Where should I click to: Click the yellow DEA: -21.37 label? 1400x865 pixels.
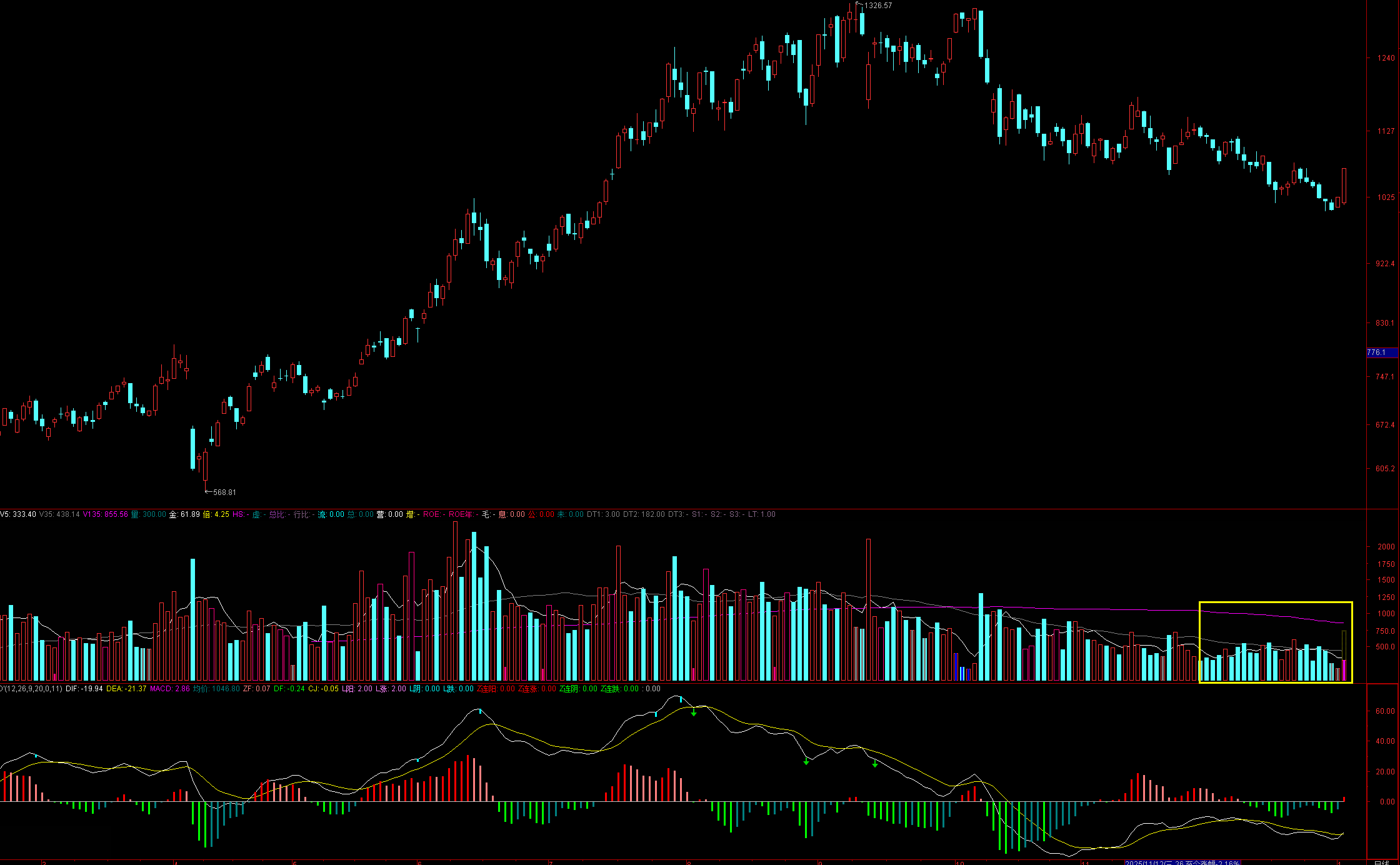126,689
